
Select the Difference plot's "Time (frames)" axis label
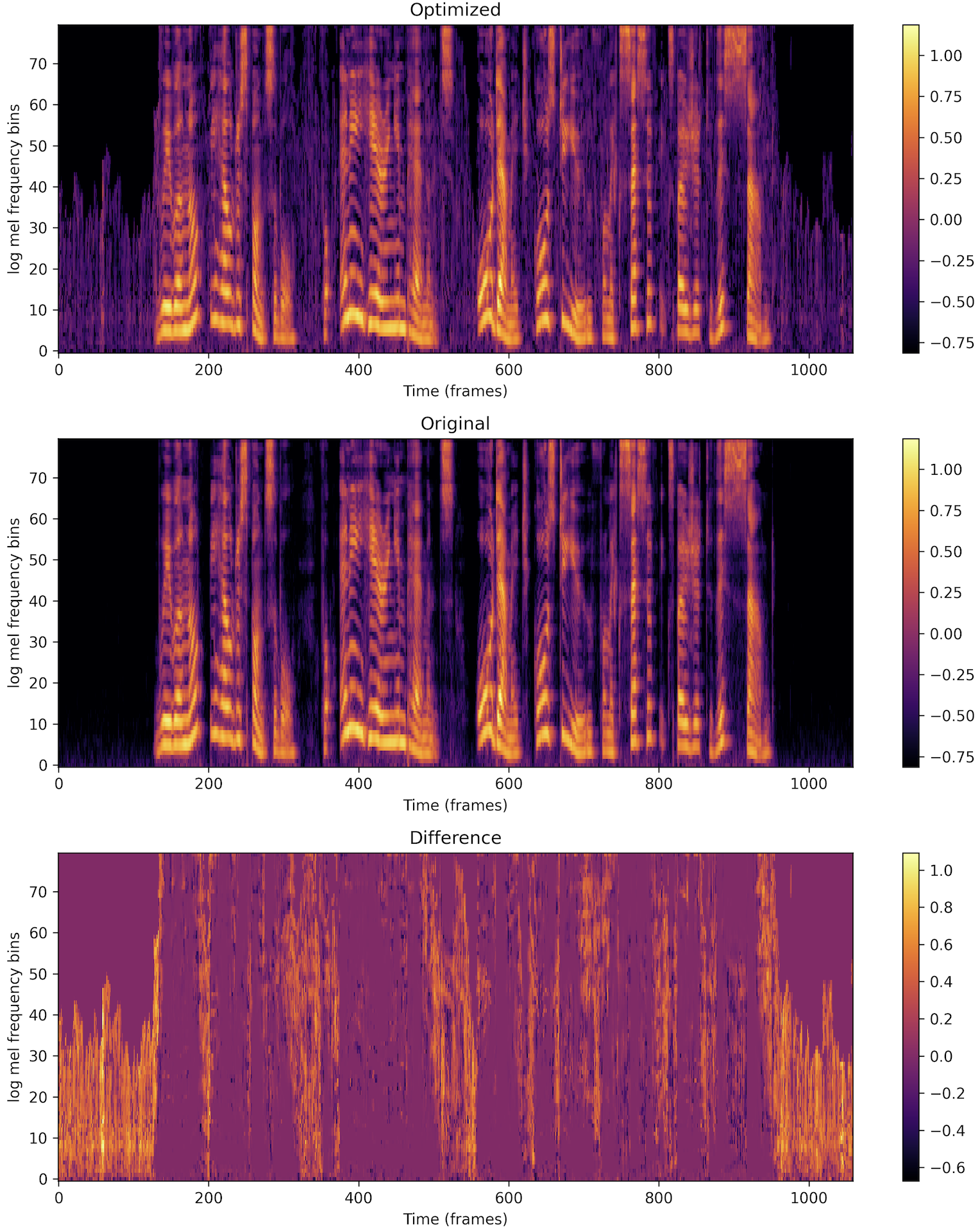pos(455,1219)
